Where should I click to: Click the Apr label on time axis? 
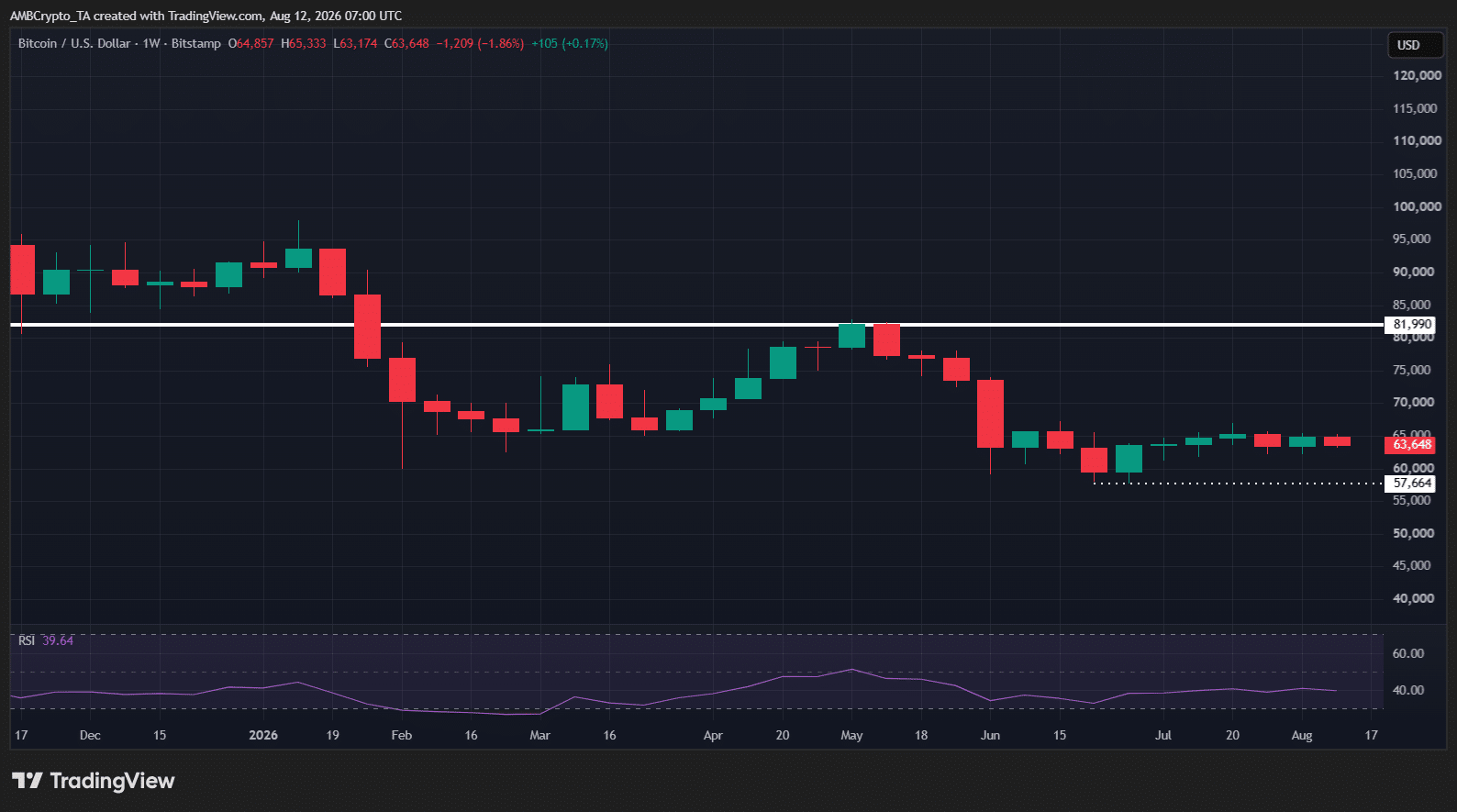tap(713, 735)
